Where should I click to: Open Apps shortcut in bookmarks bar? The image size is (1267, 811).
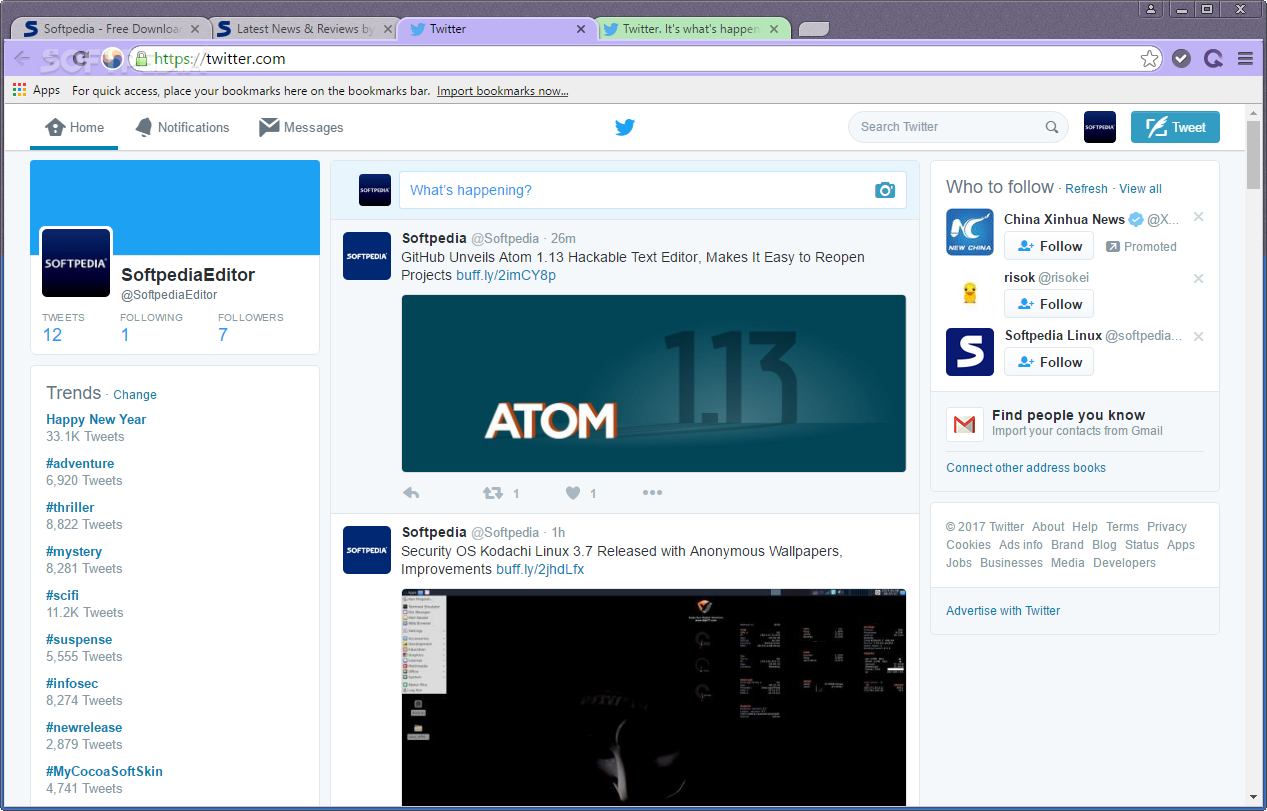click(36, 90)
